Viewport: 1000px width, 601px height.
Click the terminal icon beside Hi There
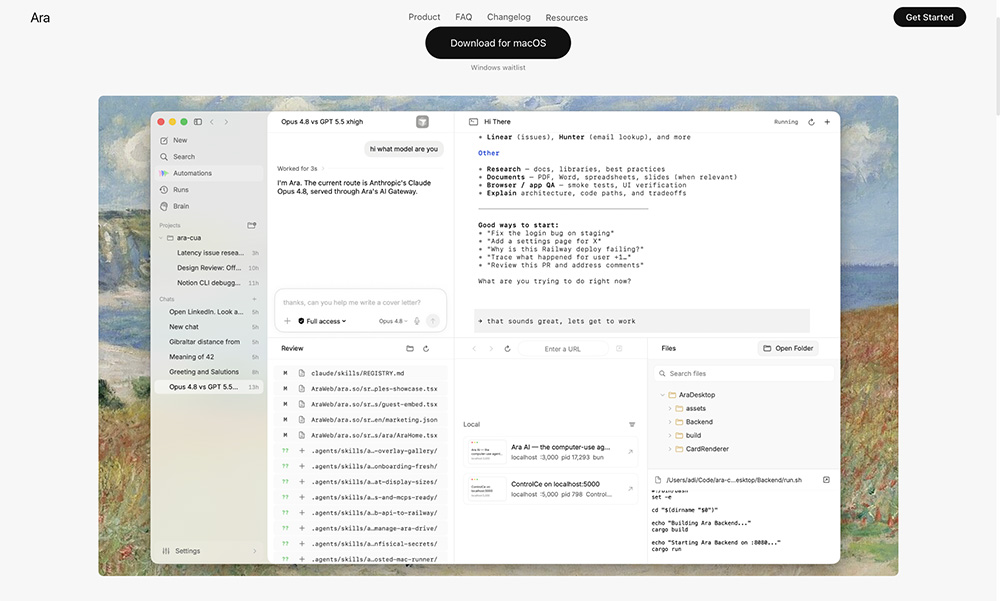pos(473,122)
